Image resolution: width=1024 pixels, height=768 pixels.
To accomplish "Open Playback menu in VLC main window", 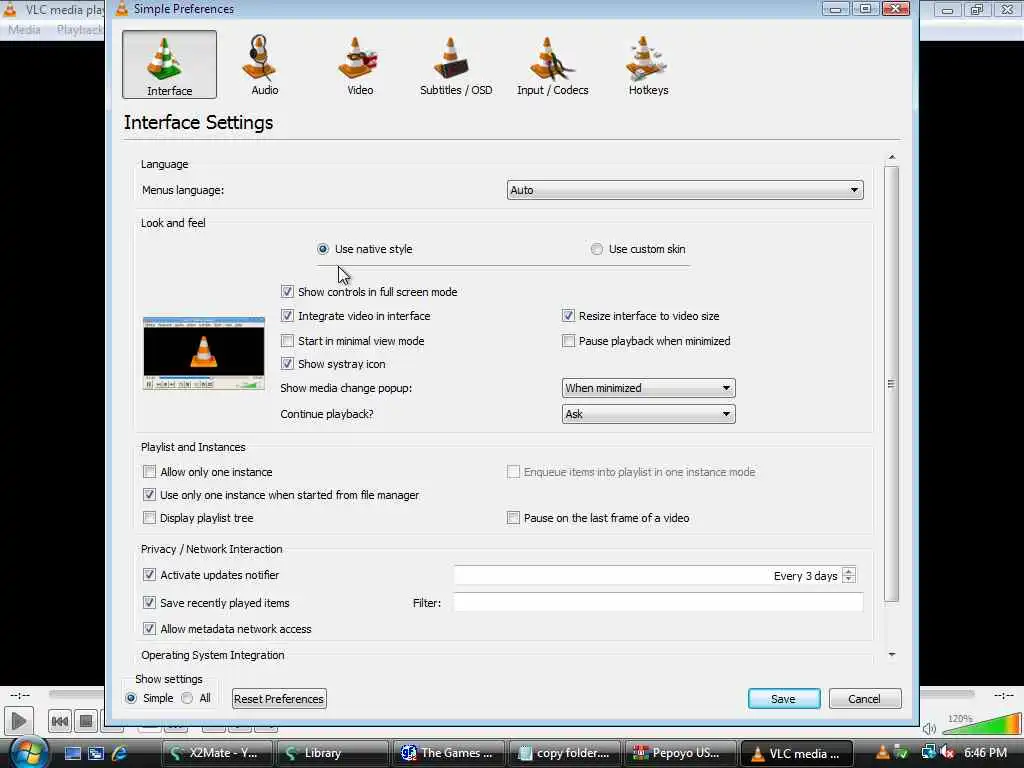I will tap(79, 29).
